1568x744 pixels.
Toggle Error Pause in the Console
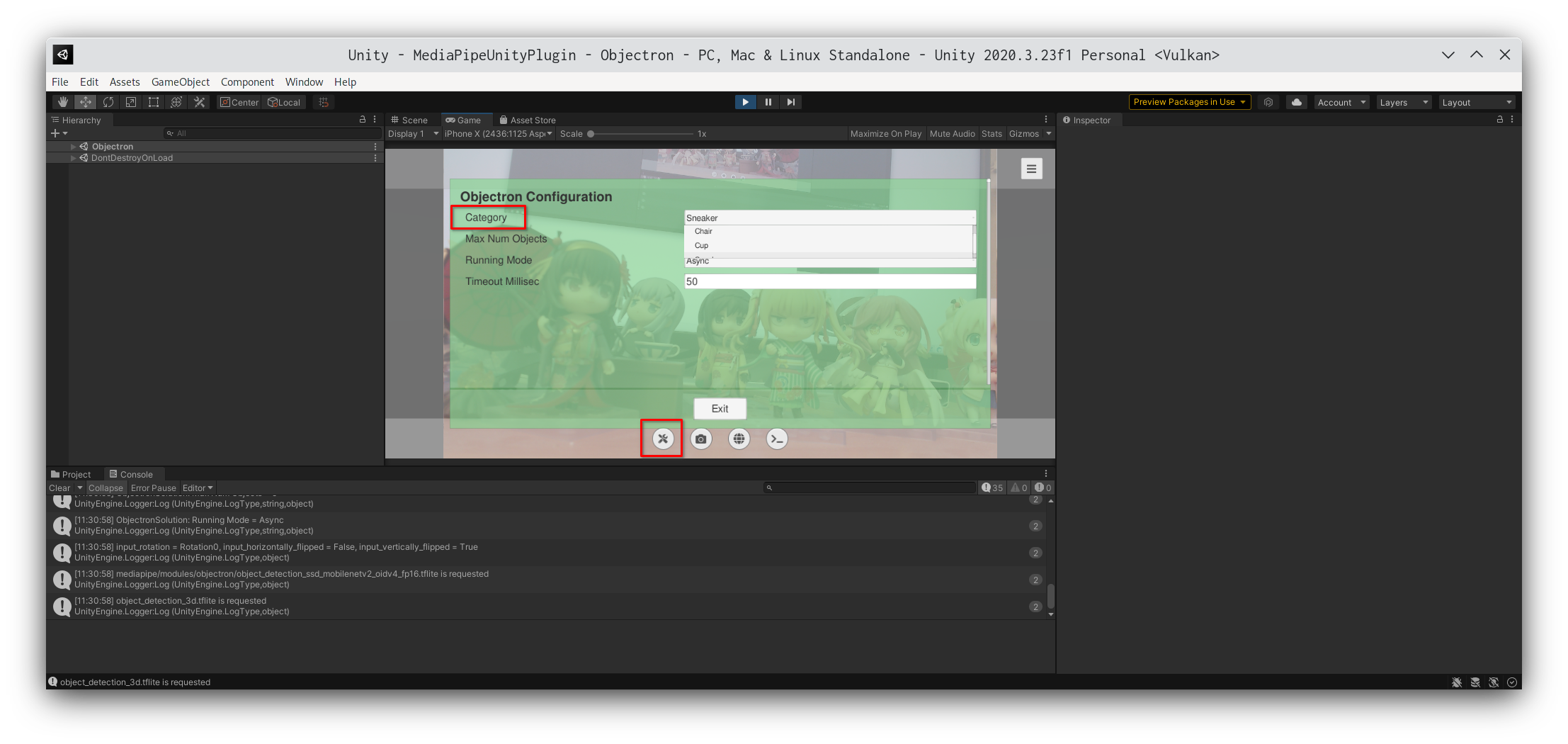click(x=153, y=487)
